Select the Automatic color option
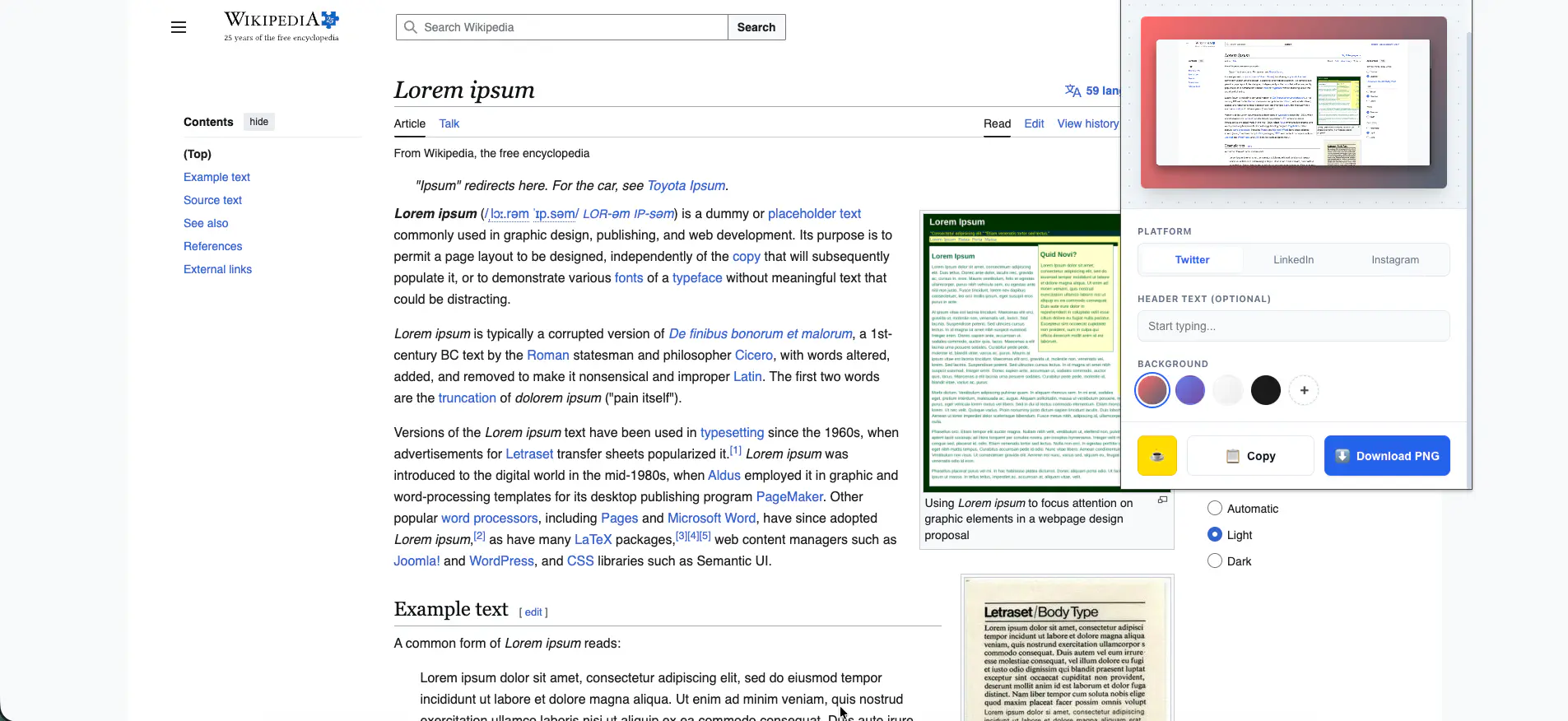The image size is (1568, 721). point(1215,508)
